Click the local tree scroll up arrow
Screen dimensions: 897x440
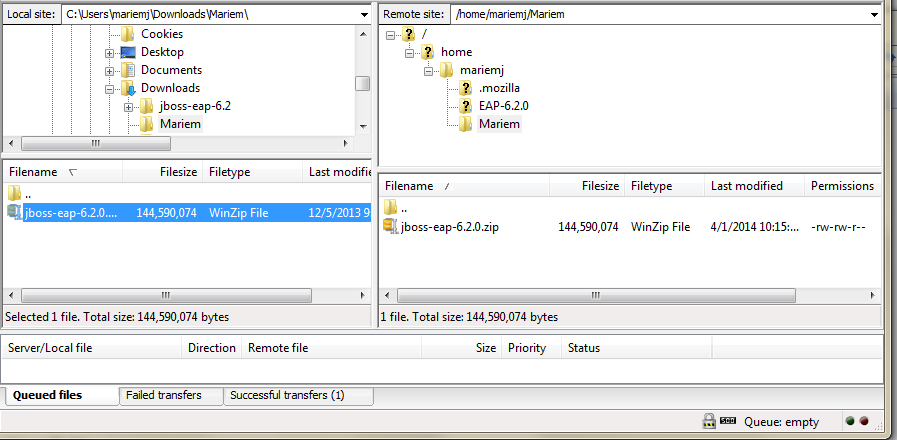[363, 34]
